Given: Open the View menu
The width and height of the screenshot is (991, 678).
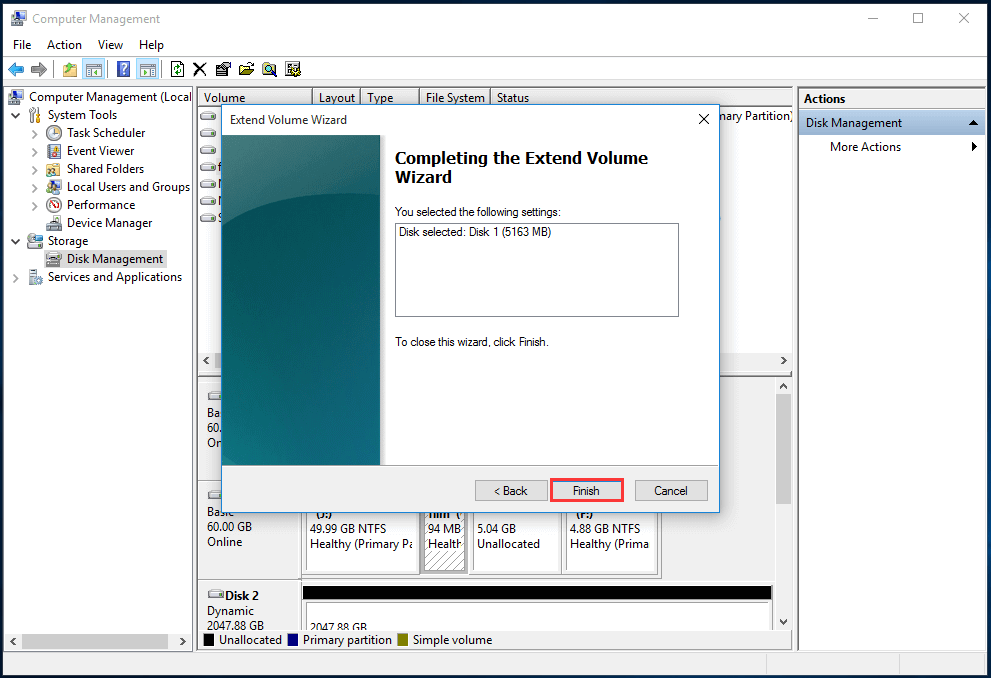Looking at the screenshot, I should click(110, 44).
